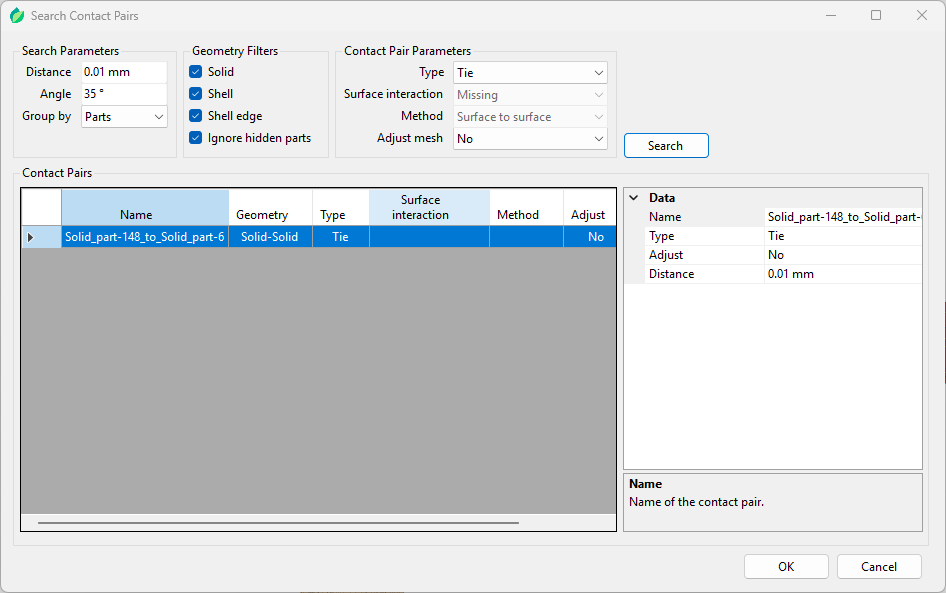Screen dimensions: 946x593
Task: Confirm with the OK button
Action: tap(786, 567)
